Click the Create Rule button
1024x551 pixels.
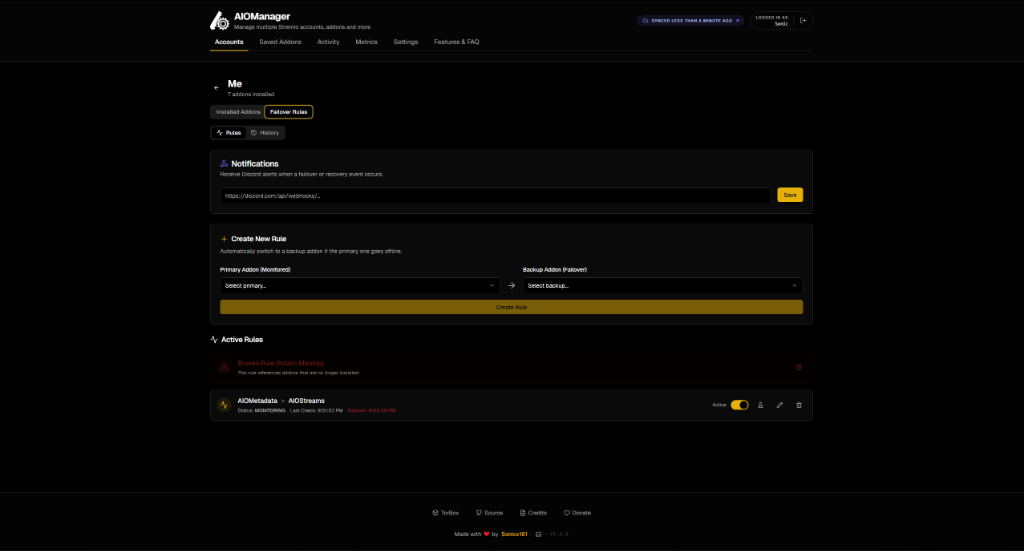(511, 307)
